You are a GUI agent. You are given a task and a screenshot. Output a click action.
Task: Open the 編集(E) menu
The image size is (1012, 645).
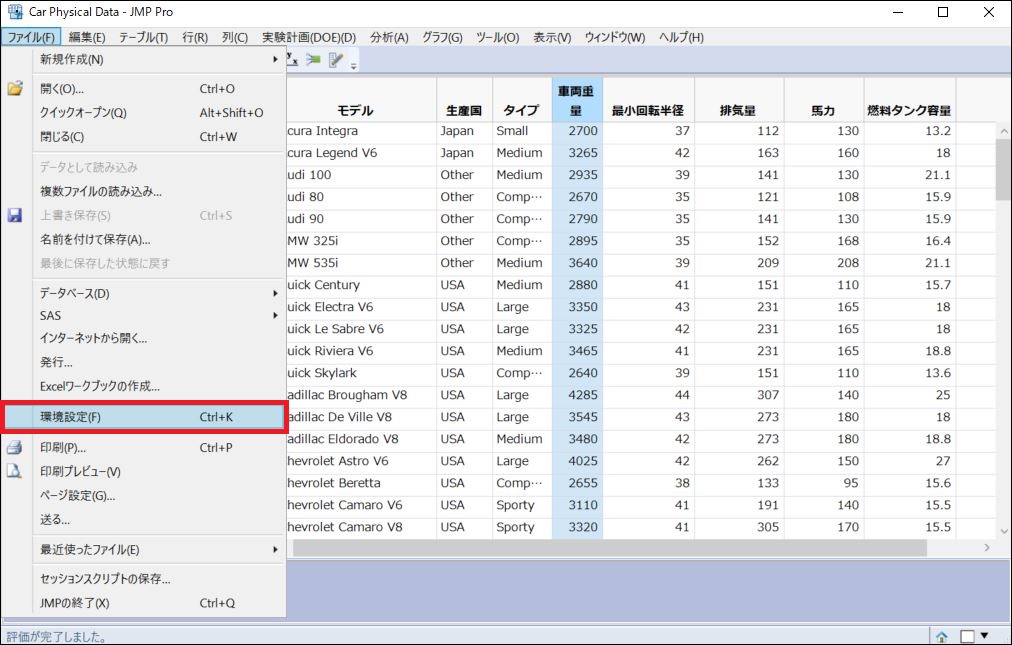pyautogui.click(x=87, y=37)
